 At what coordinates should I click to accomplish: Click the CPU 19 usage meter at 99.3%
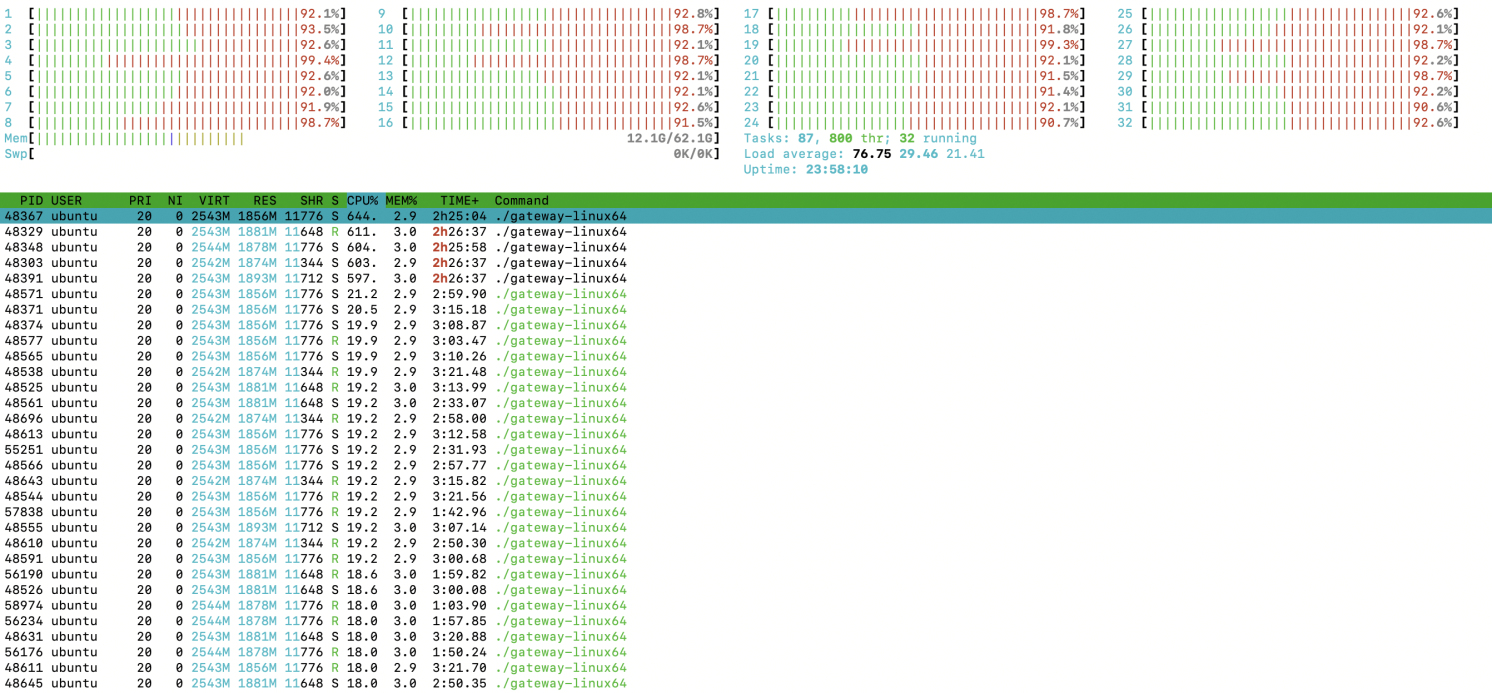click(x=915, y=45)
